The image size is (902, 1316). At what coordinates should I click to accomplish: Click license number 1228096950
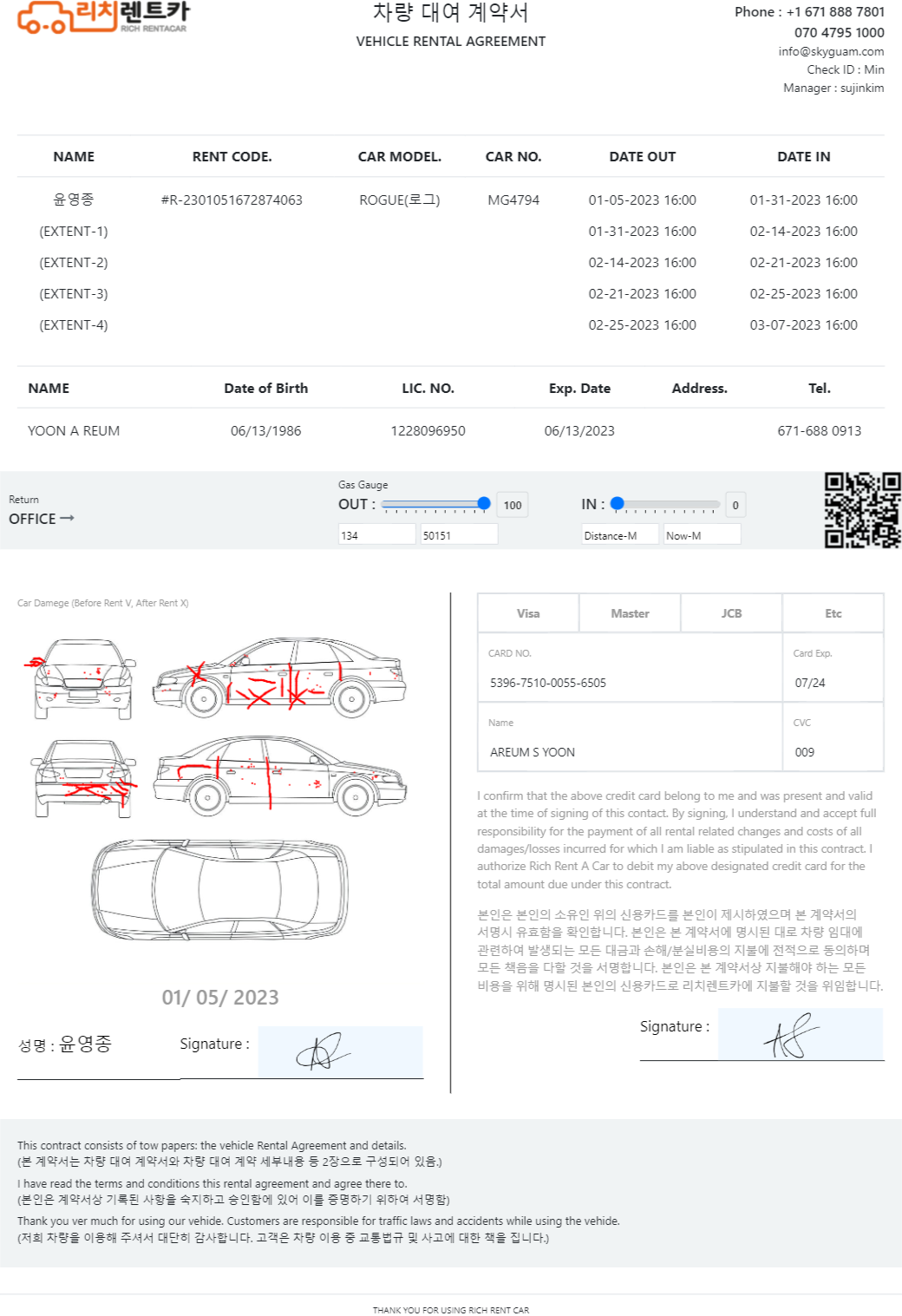click(428, 430)
